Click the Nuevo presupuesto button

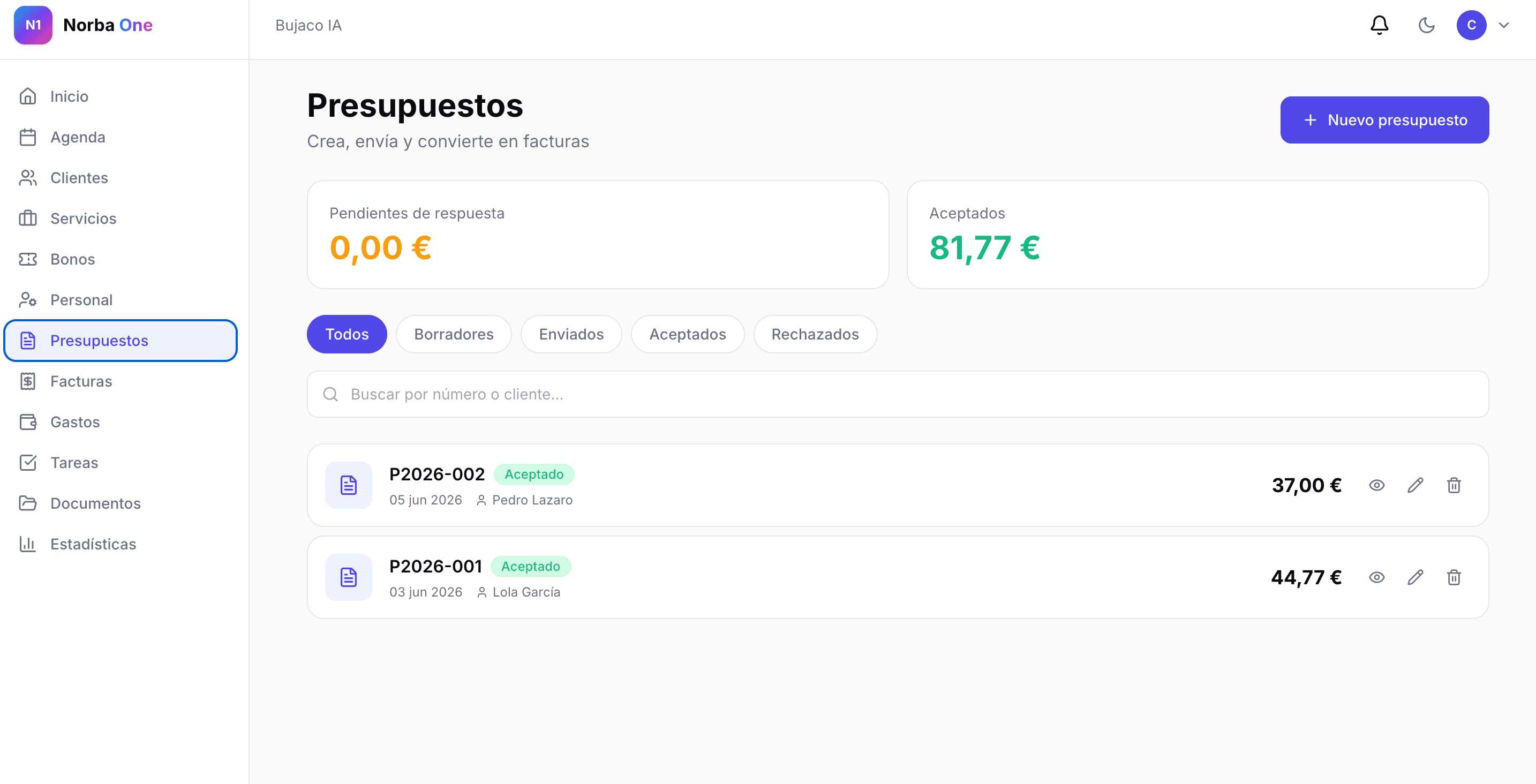point(1384,120)
